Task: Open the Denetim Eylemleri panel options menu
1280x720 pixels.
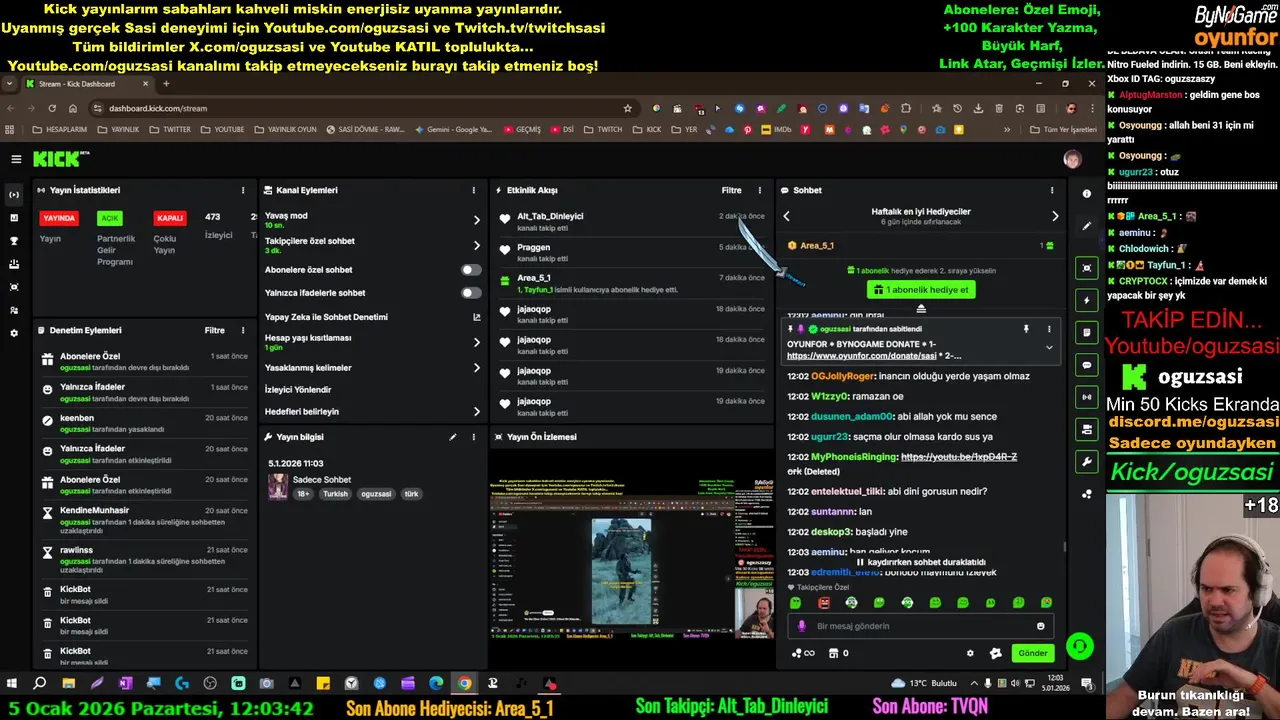Action: pyautogui.click(x=243, y=330)
